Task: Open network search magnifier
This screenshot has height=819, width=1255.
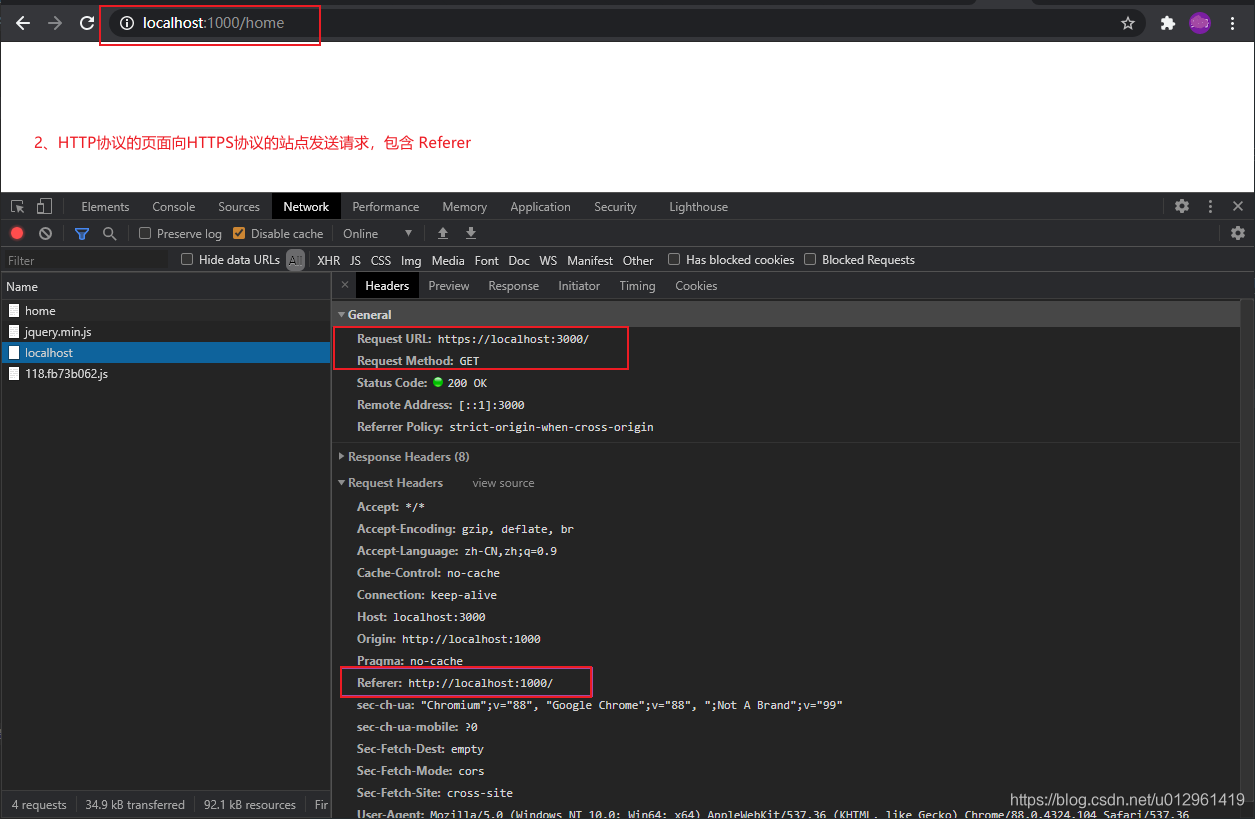Action: (x=110, y=233)
